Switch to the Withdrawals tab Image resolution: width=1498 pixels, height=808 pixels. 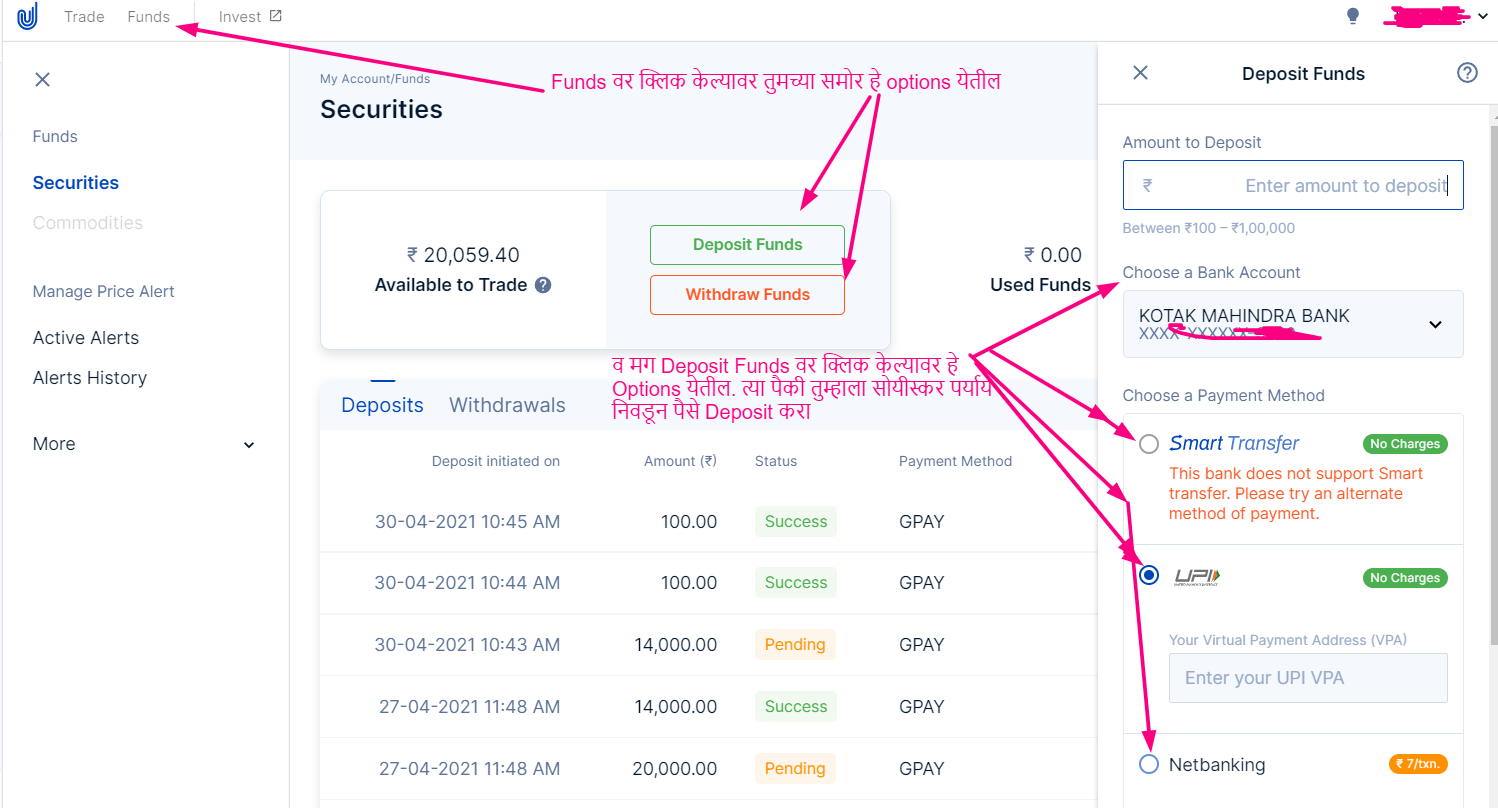point(507,405)
